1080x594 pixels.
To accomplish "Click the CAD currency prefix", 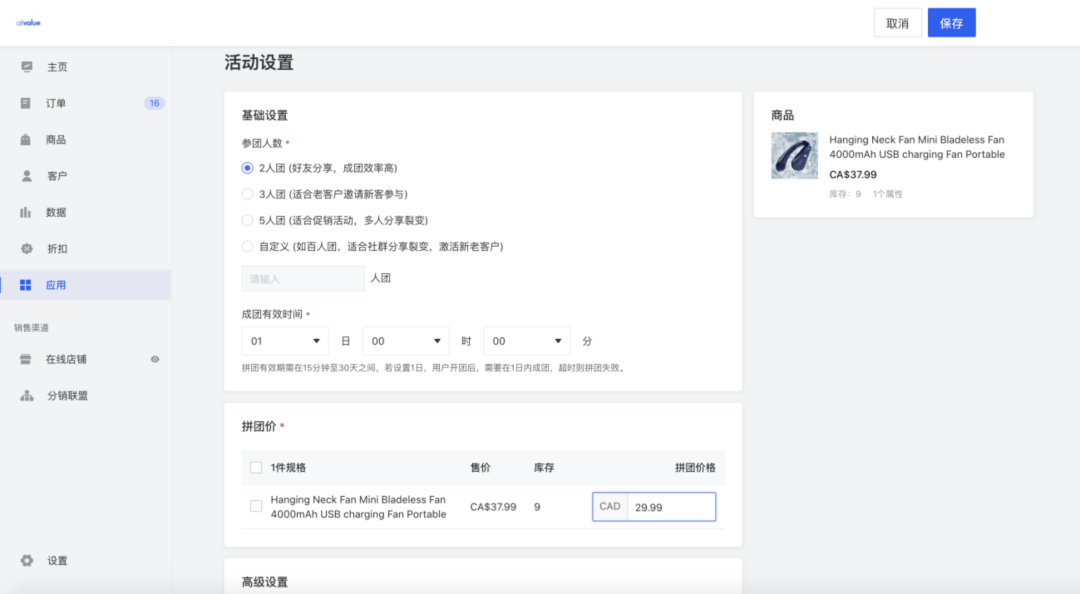I will [610, 506].
